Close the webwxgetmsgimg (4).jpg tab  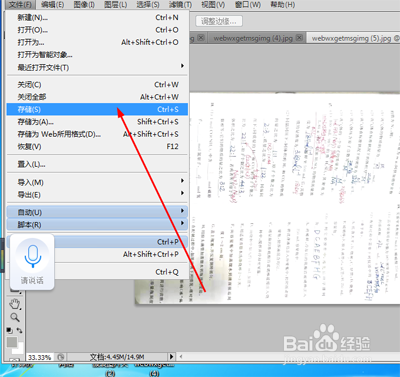[x=299, y=38]
